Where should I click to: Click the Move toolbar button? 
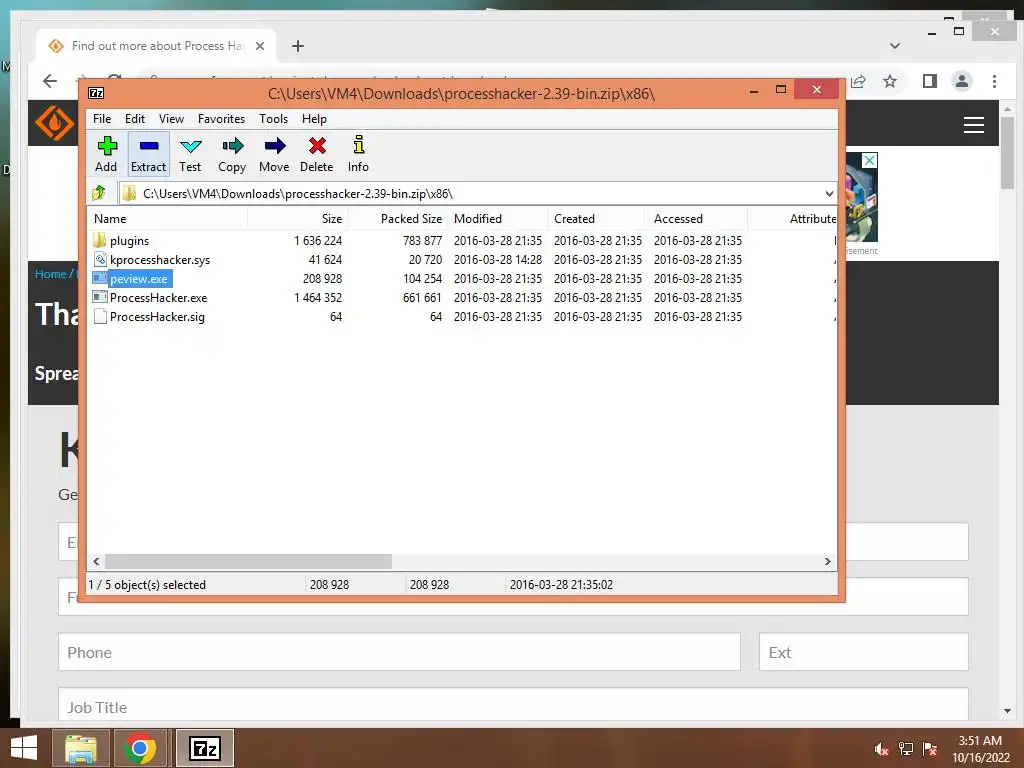pyautogui.click(x=274, y=154)
